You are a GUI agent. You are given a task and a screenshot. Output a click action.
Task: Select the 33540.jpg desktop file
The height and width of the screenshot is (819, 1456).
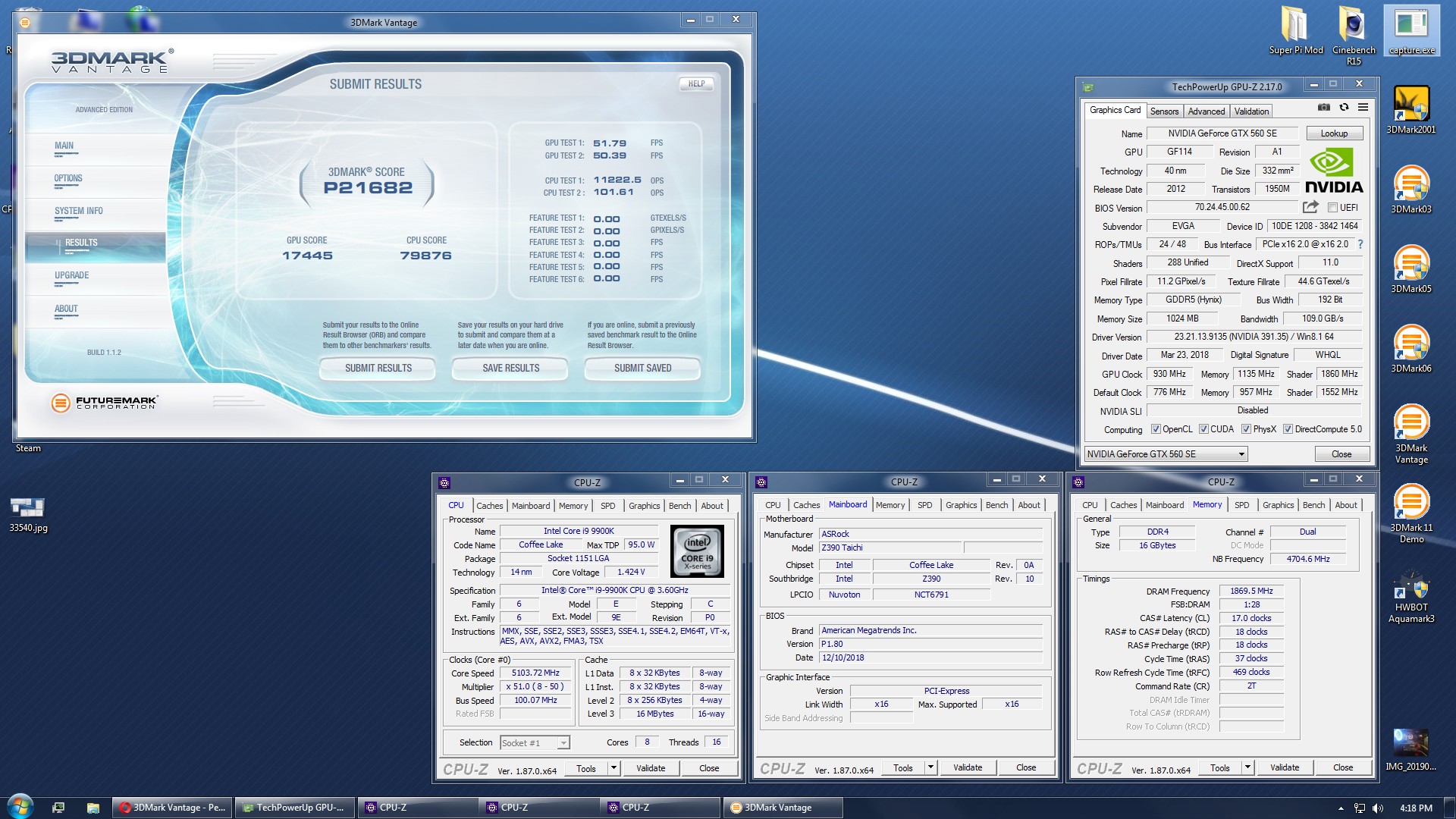[x=28, y=515]
